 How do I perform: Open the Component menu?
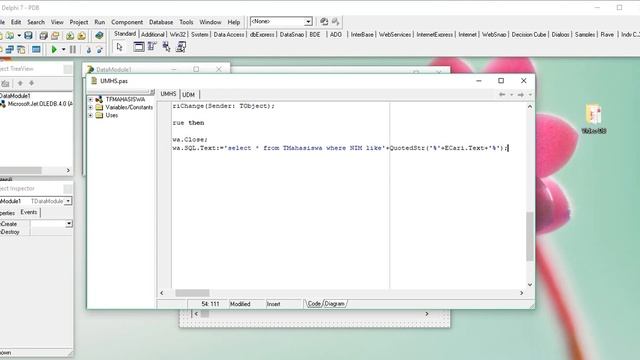click(127, 22)
